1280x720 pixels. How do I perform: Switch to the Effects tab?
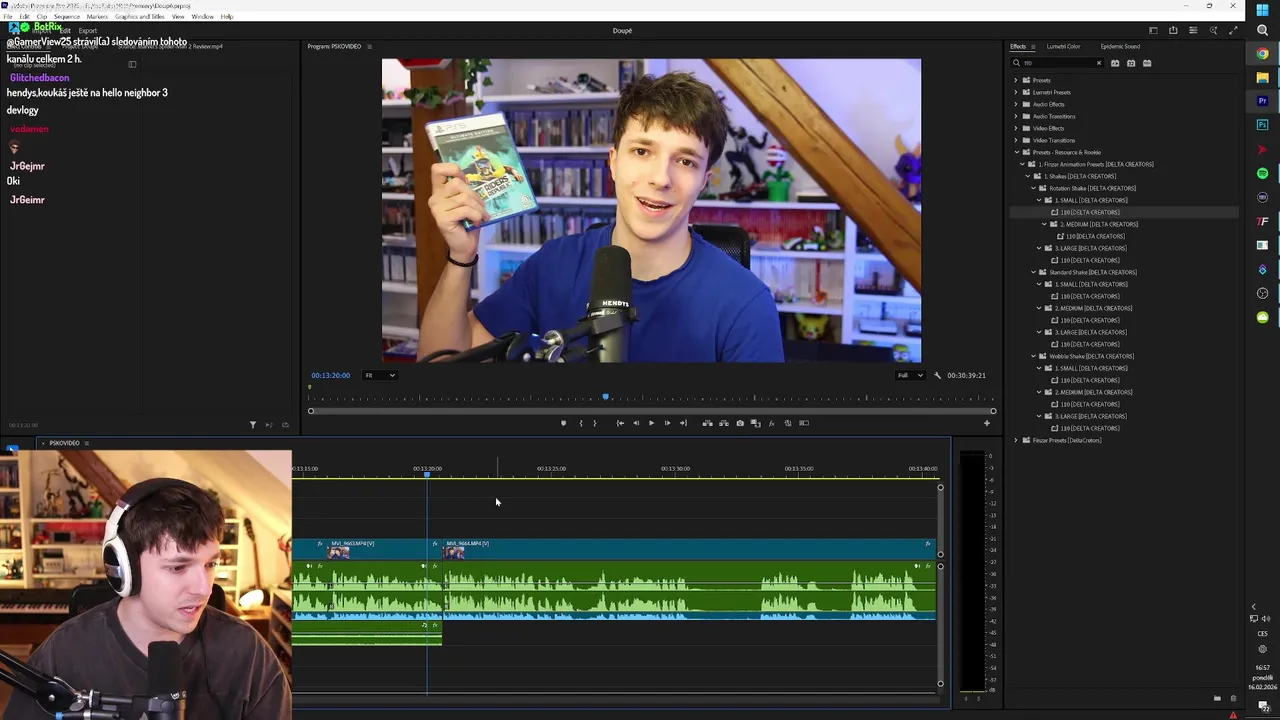coord(1017,46)
